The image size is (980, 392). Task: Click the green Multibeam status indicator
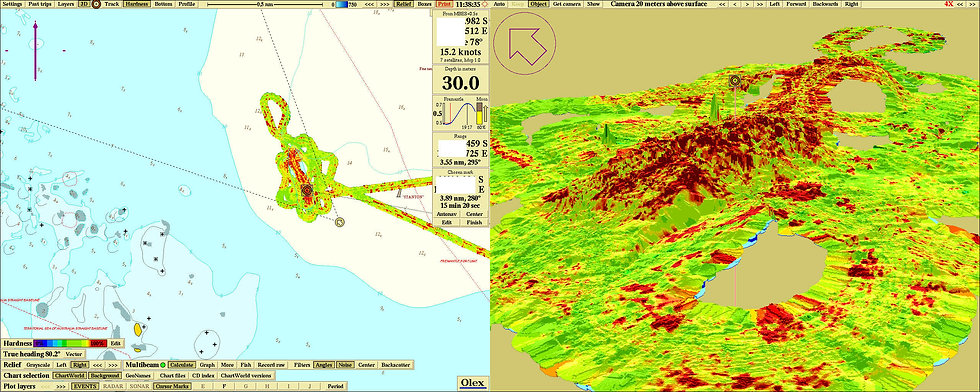162,364
